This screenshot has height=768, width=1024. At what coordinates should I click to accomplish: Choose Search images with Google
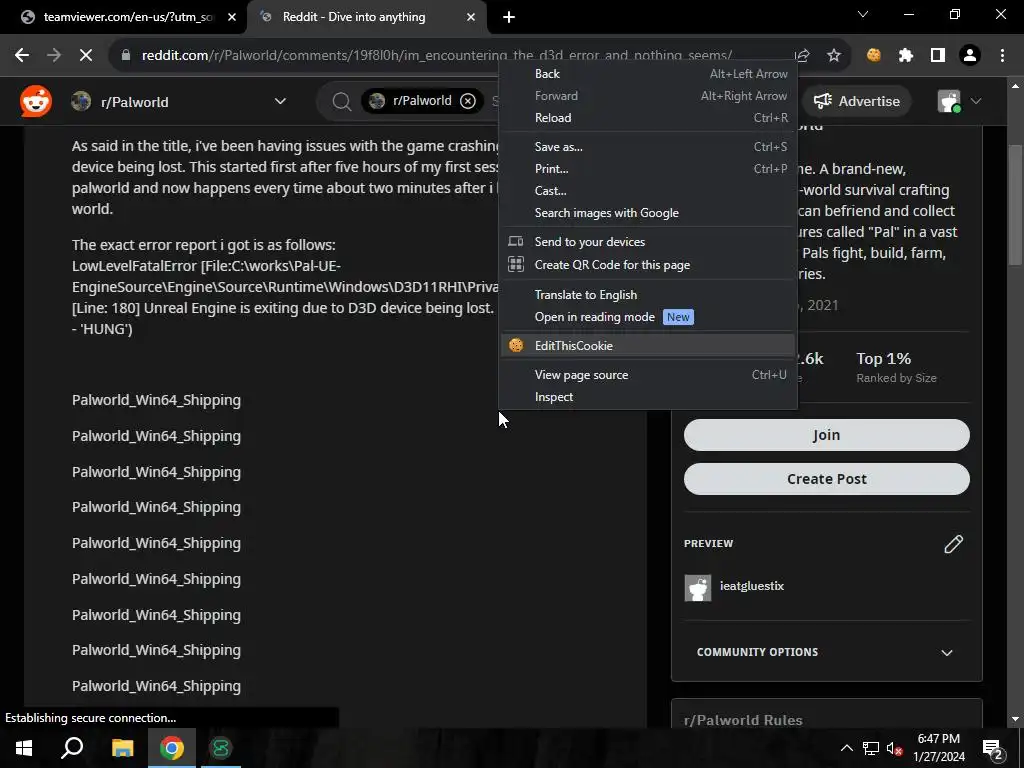click(648, 213)
